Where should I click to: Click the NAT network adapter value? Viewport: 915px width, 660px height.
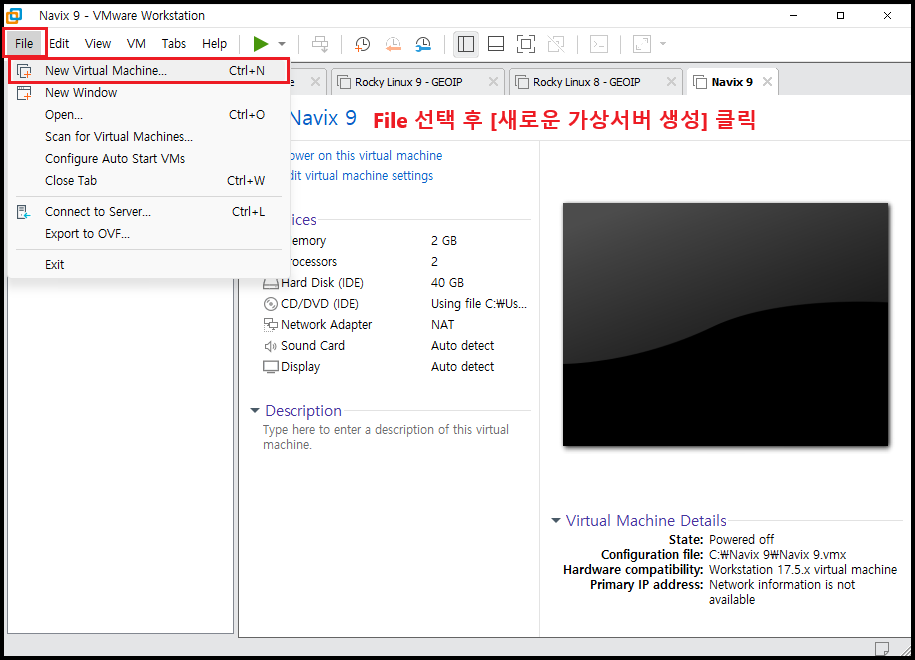pyautogui.click(x=442, y=325)
